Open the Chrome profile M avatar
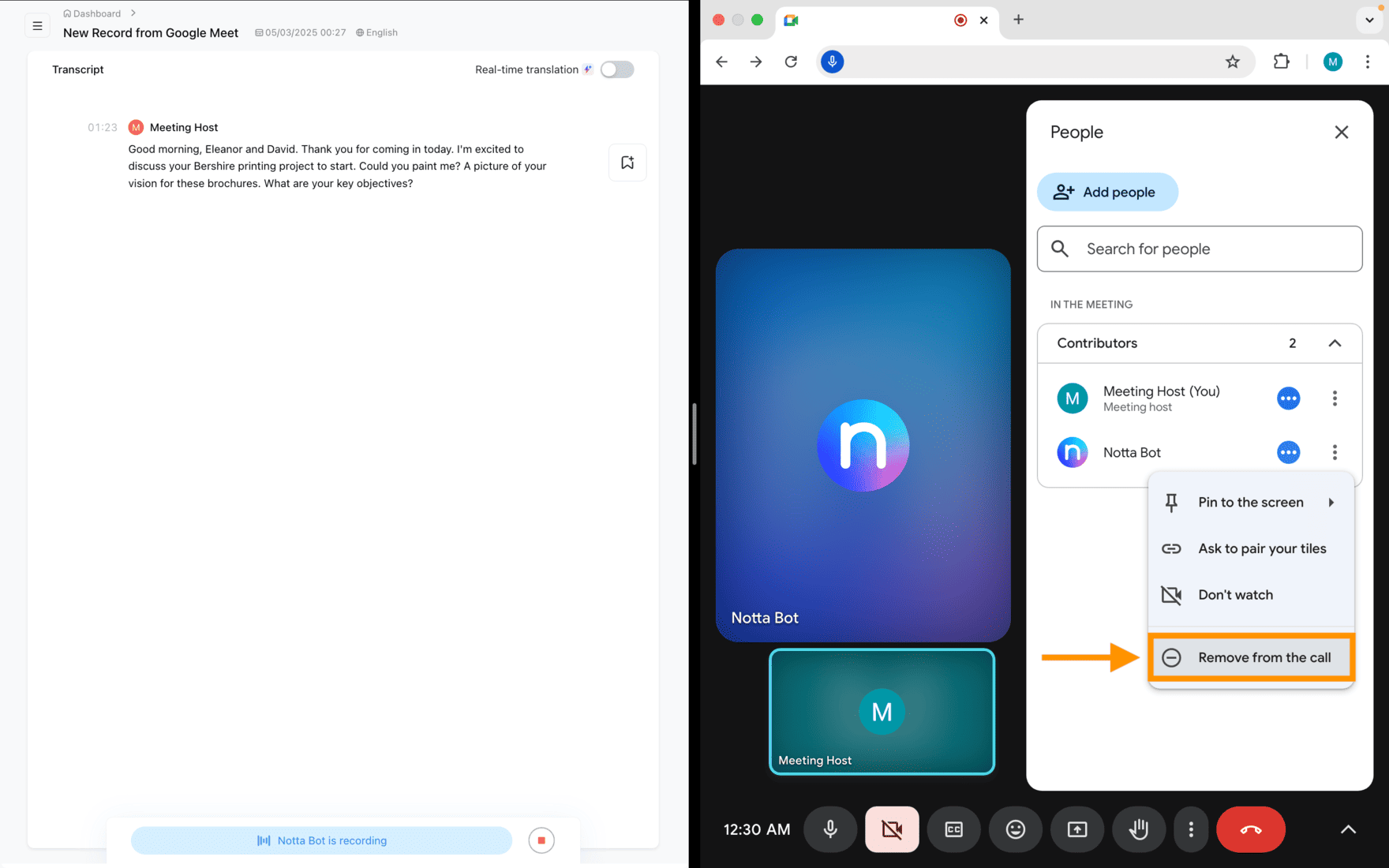The width and height of the screenshot is (1389, 868). [x=1333, y=62]
